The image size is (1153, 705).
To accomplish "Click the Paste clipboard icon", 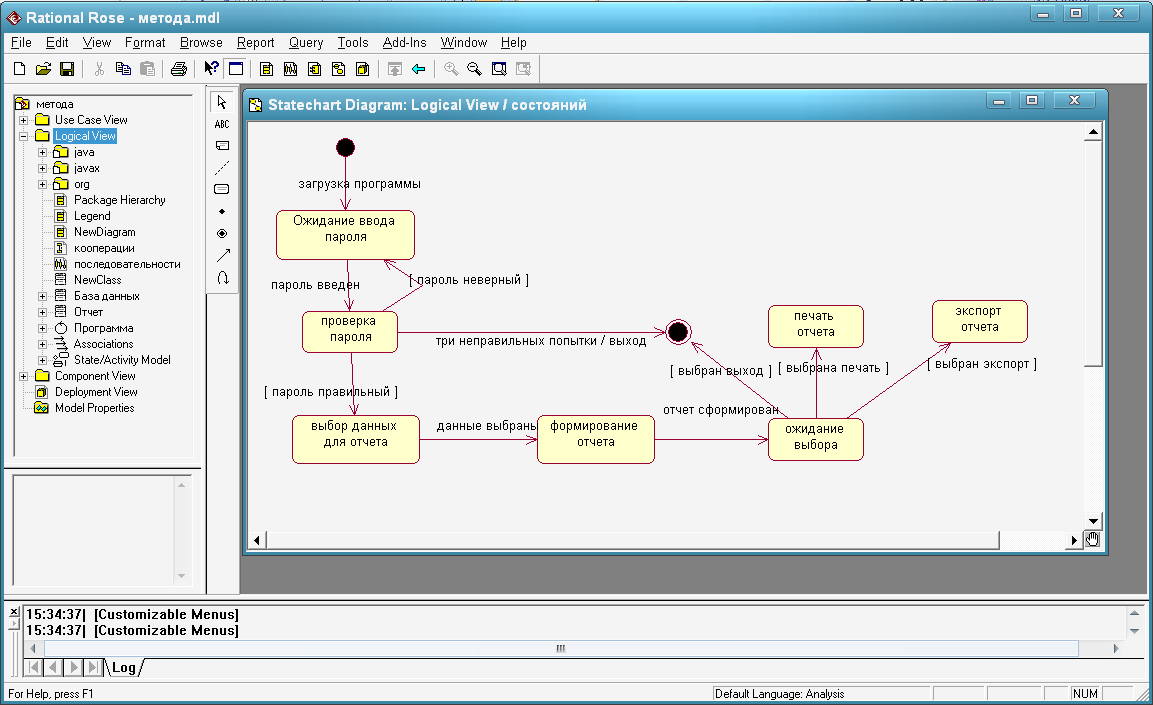I will (147, 69).
